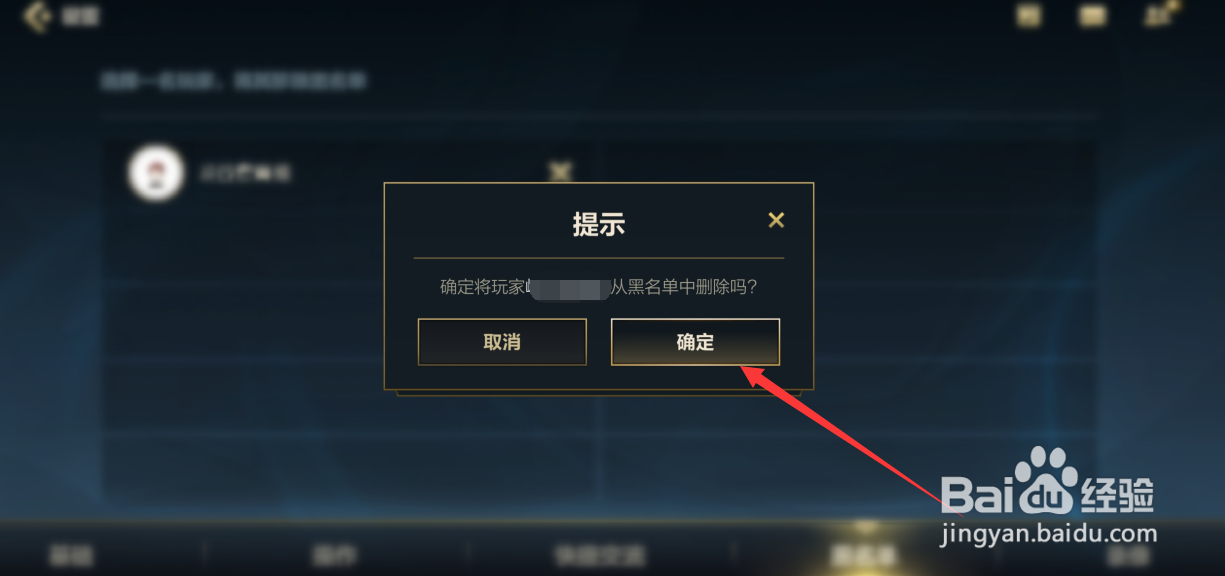Click the blacklisted player's avatar

157,173
